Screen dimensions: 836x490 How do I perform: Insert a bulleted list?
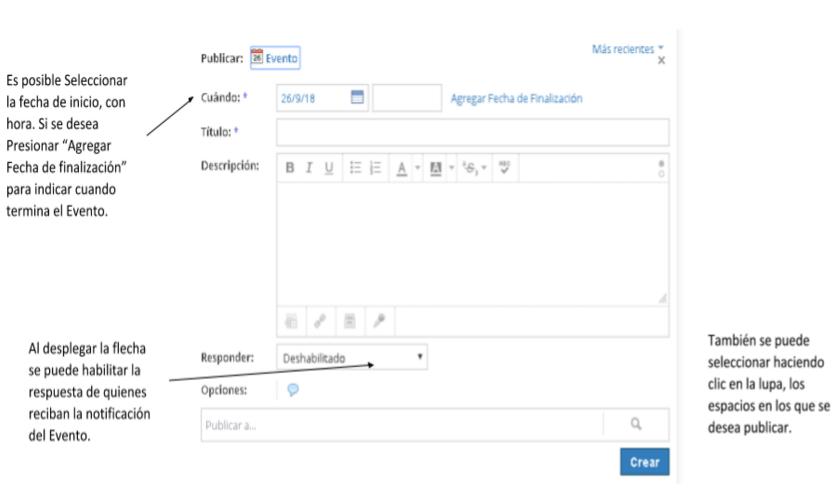(355, 169)
